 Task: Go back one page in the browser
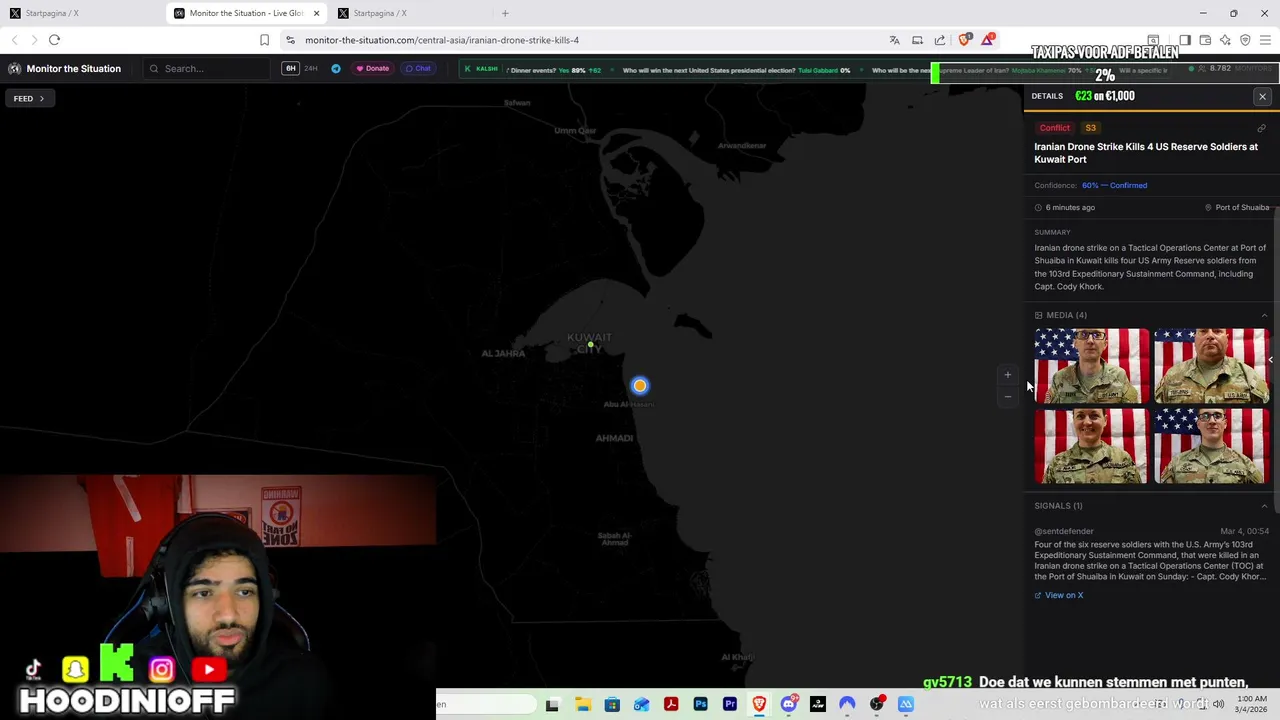14,40
